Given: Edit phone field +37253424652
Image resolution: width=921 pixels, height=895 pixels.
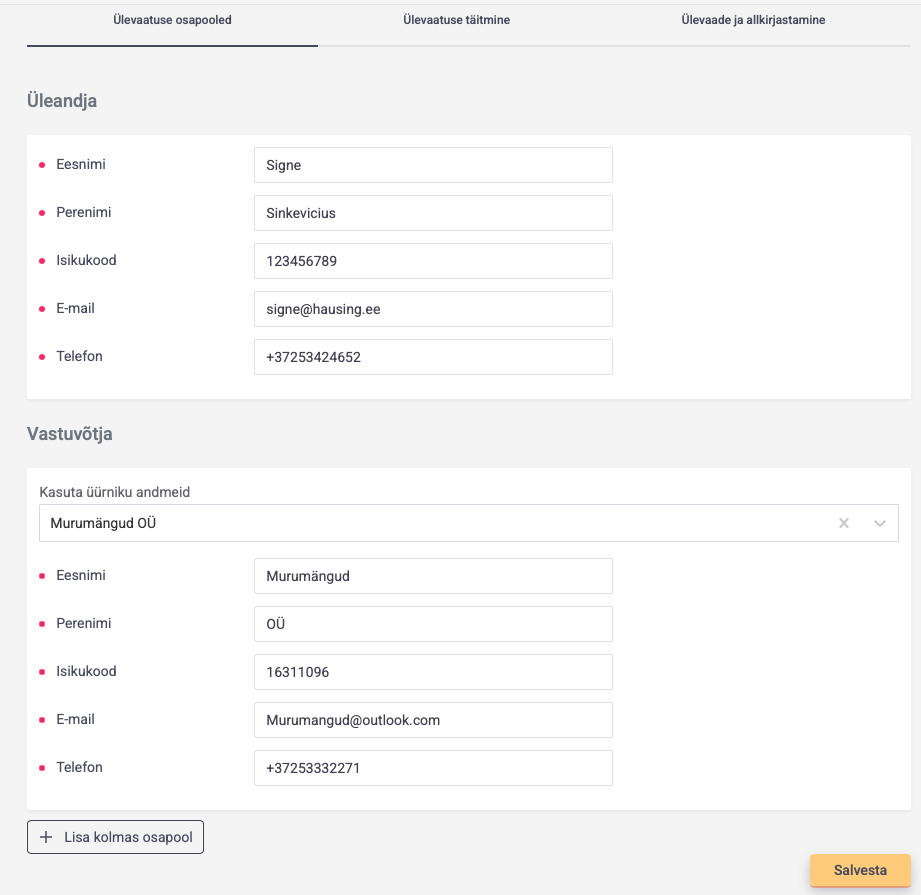Looking at the screenshot, I should pyautogui.click(x=433, y=357).
